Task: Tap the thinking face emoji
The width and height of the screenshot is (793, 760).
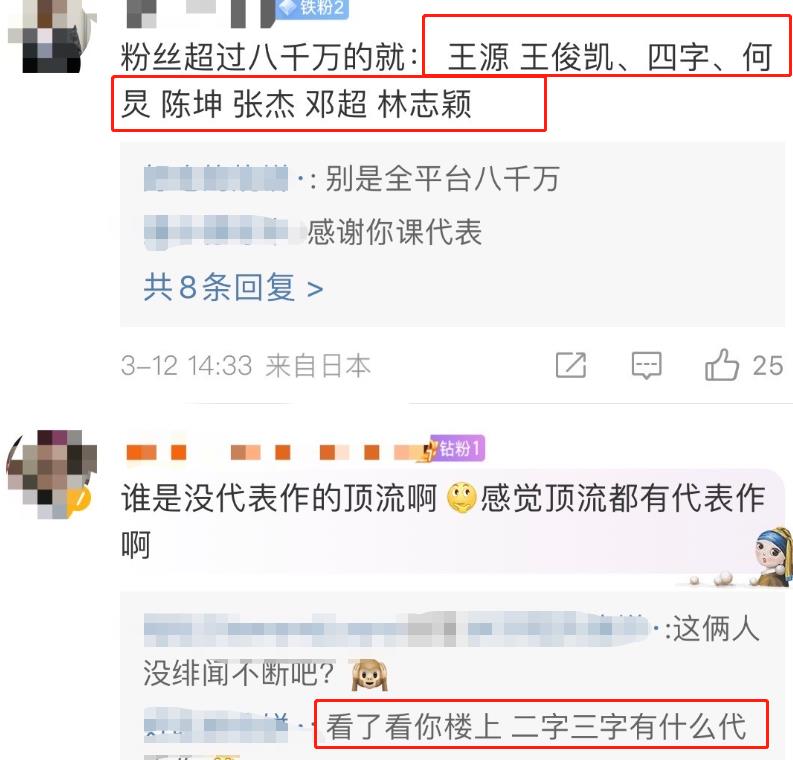Action: click(461, 498)
